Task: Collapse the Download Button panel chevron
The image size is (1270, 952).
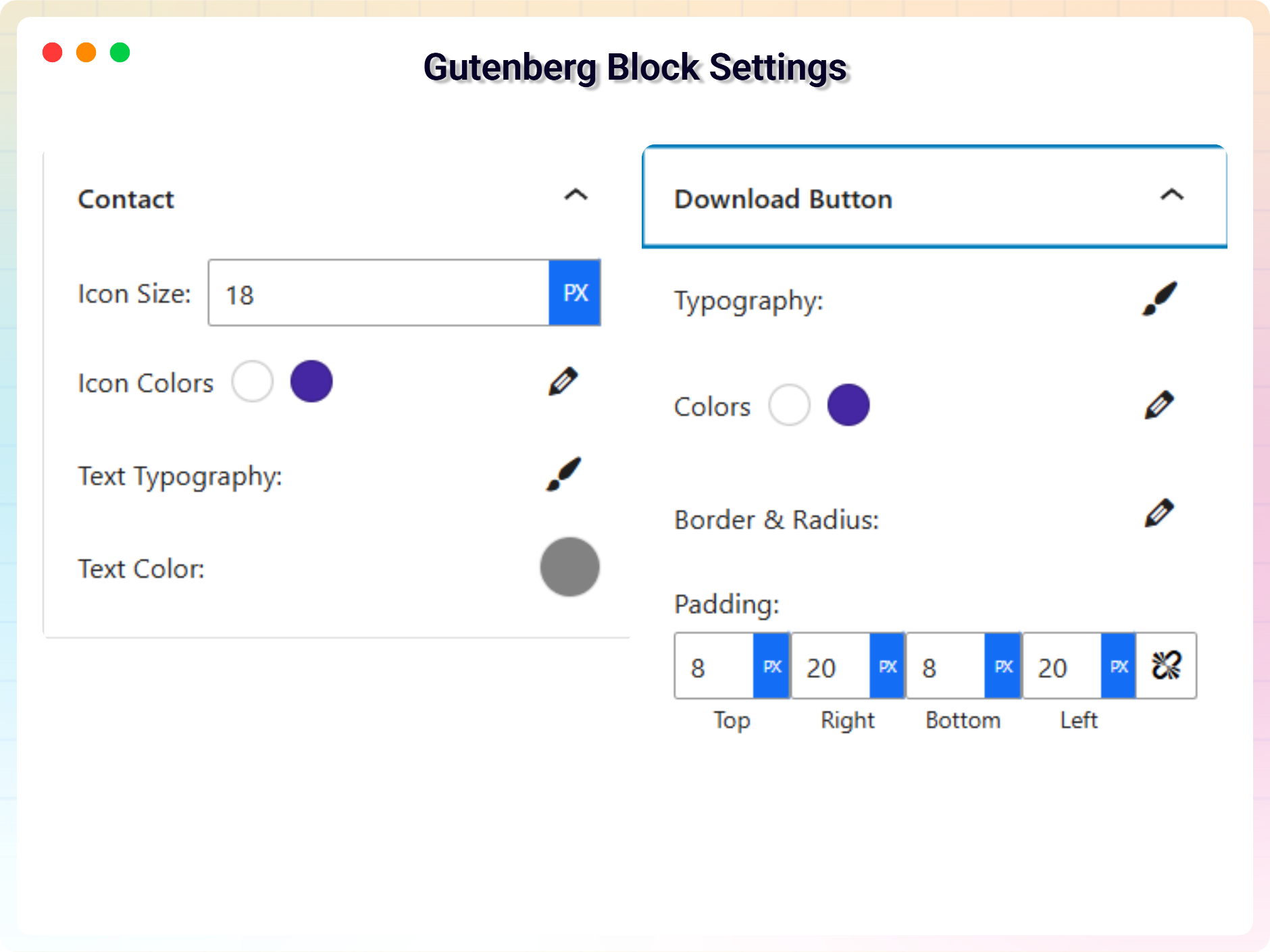Action: pos(1171,196)
